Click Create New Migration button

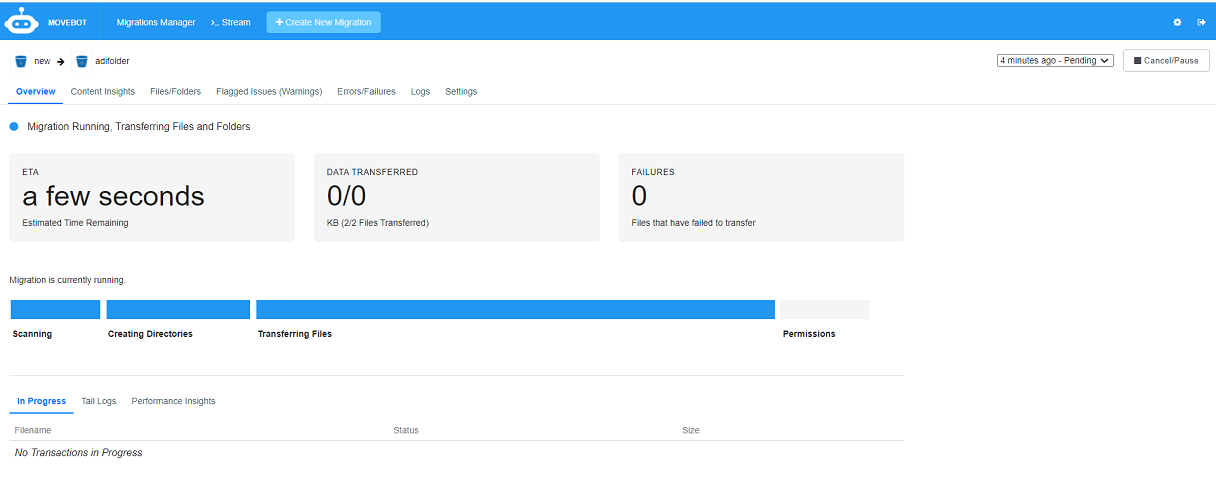tap(324, 22)
